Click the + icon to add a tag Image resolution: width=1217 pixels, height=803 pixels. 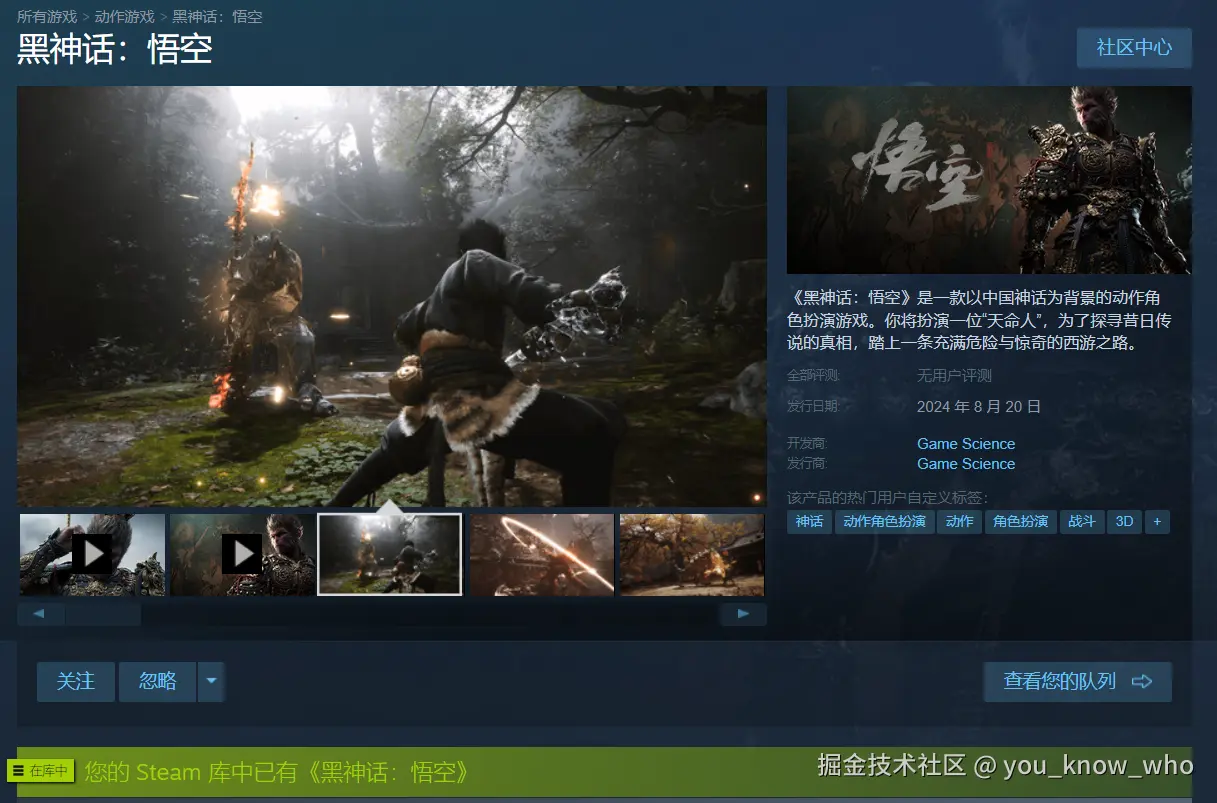(x=1157, y=521)
